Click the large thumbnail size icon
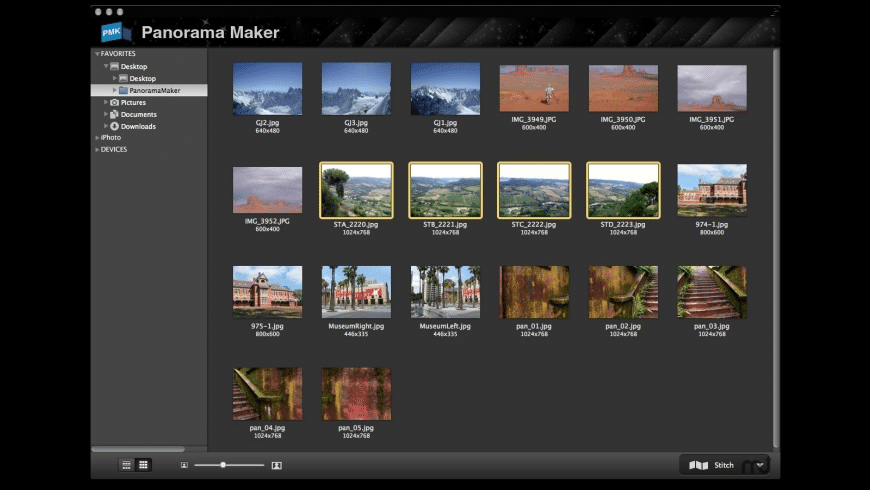 276,465
